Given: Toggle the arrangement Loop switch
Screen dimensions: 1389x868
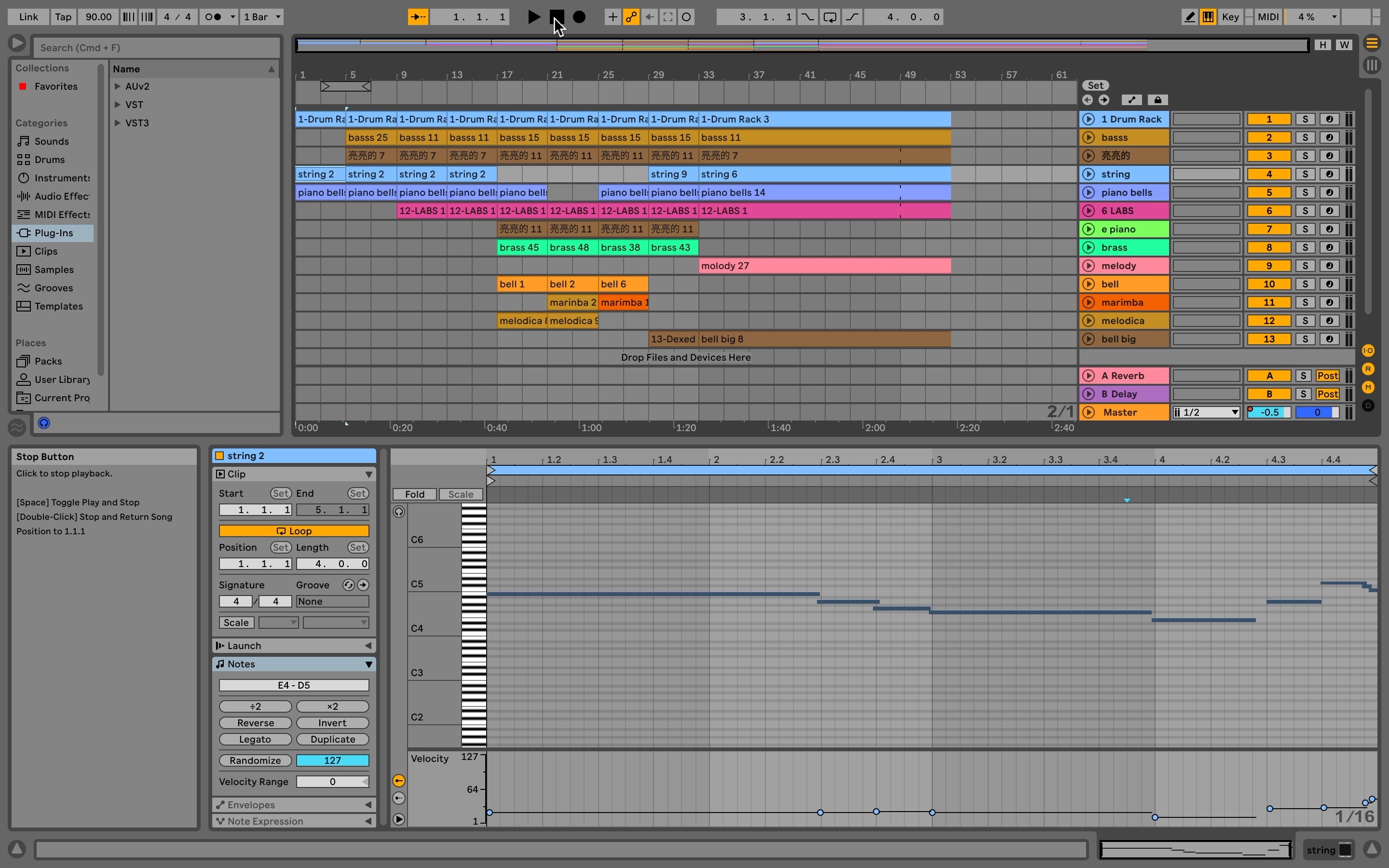Looking at the screenshot, I should pyautogui.click(x=830, y=17).
